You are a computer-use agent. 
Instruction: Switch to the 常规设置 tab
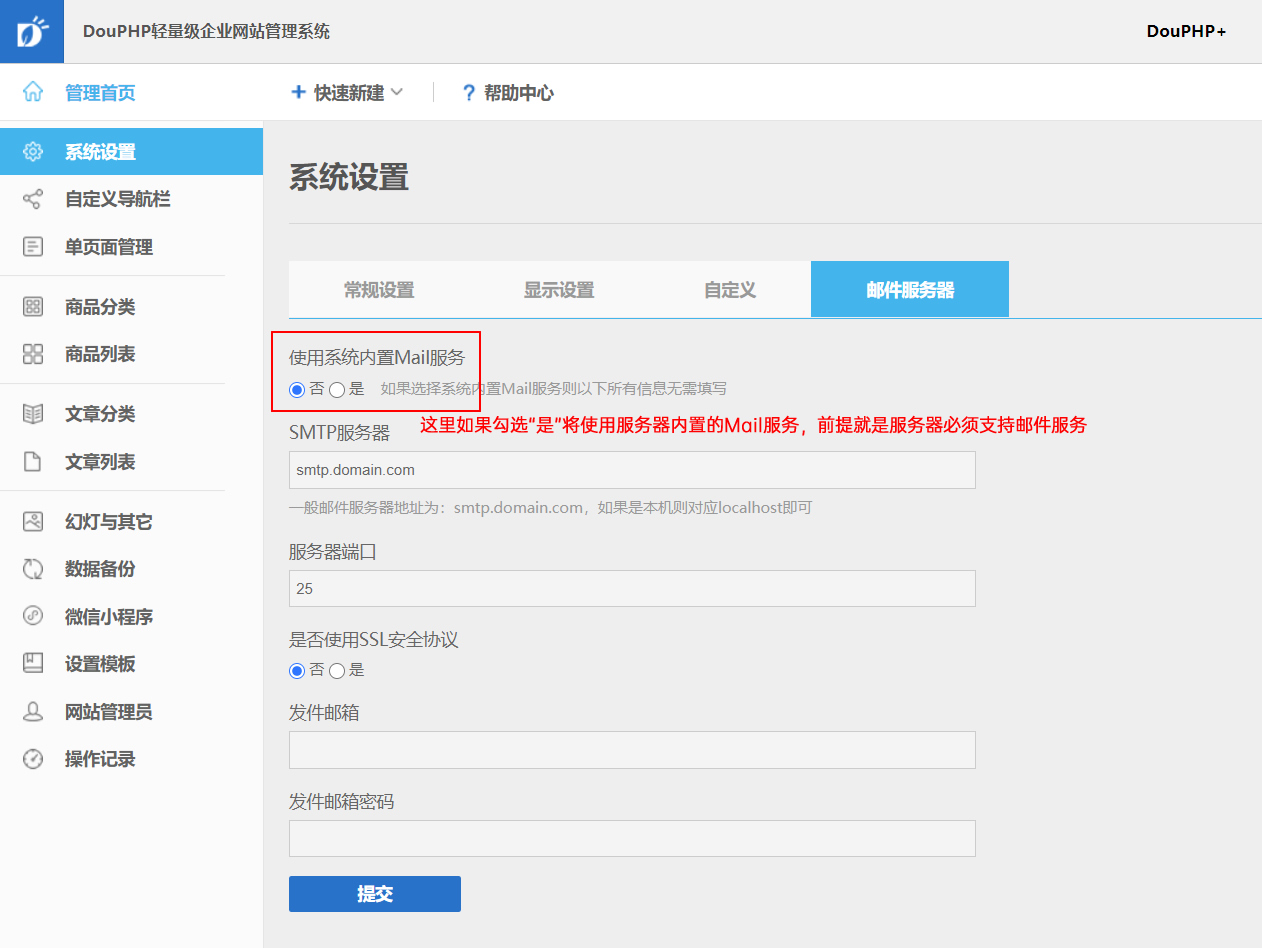tap(379, 290)
